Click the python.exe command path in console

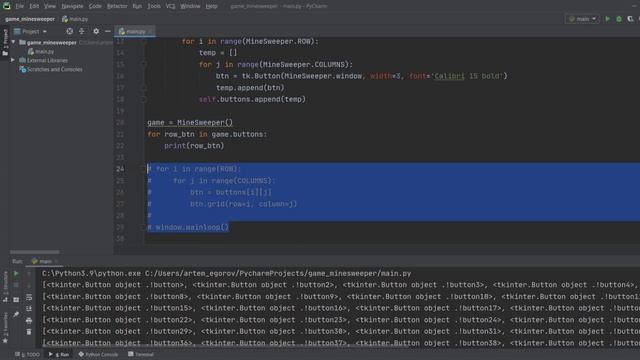click(x=91, y=273)
